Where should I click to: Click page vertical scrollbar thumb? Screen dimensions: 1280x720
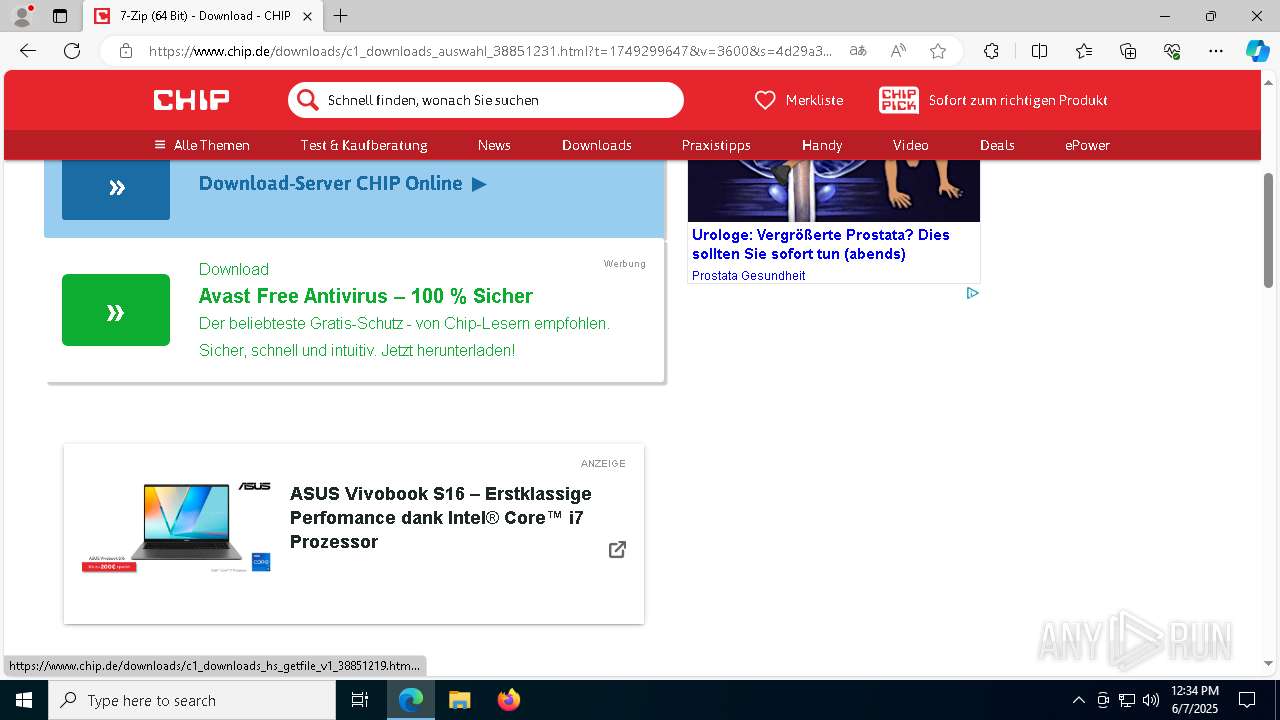(1268, 230)
